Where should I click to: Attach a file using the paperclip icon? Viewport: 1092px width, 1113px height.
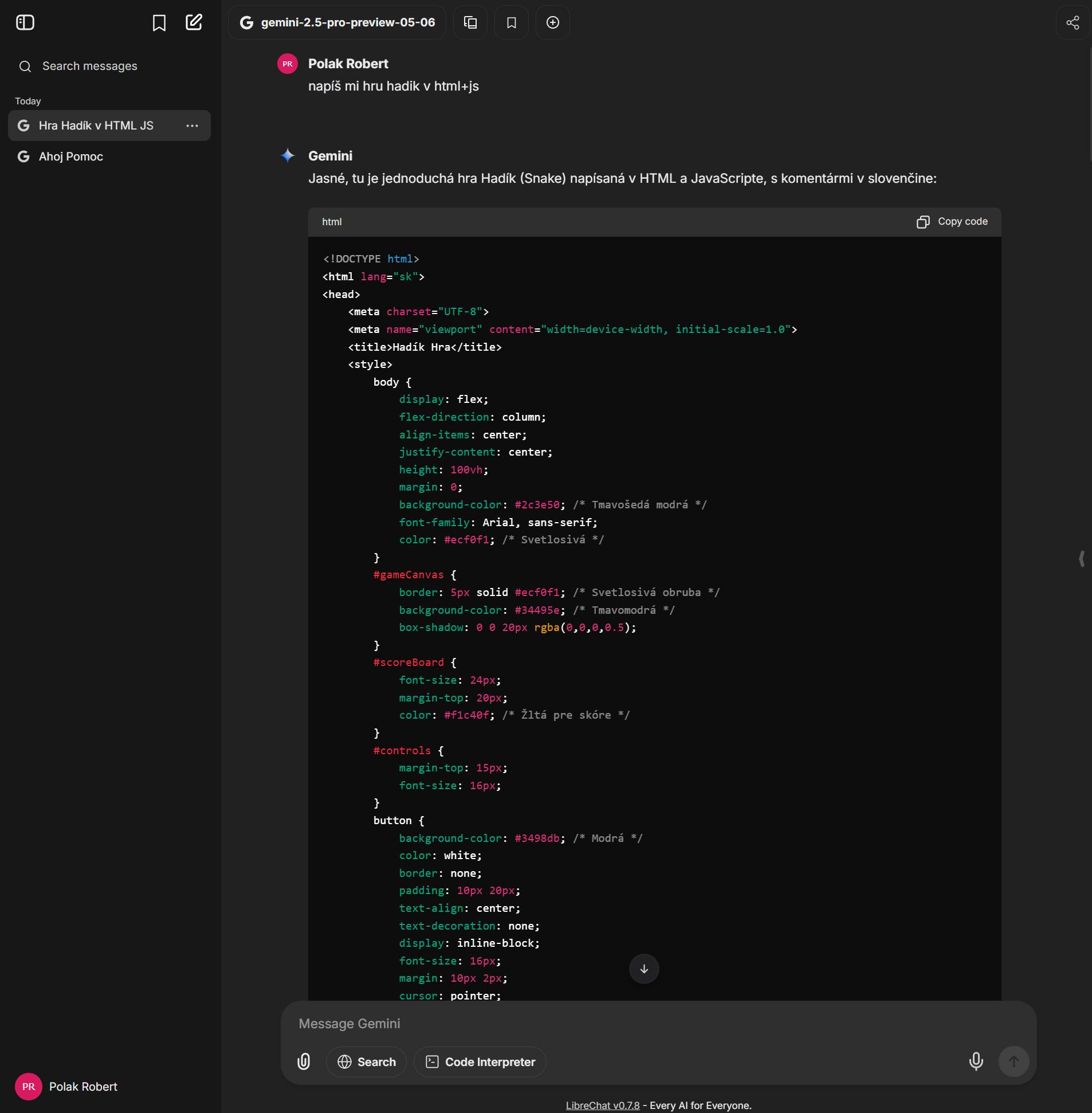coord(304,1062)
